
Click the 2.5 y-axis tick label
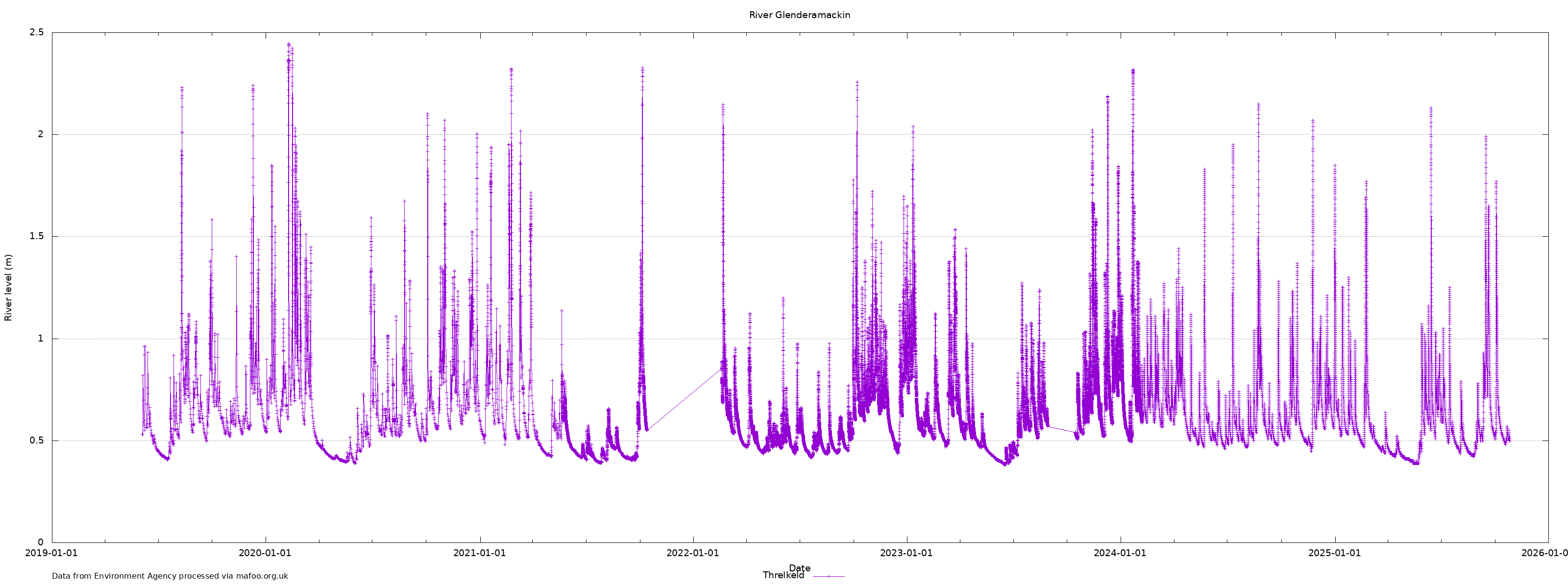(x=37, y=32)
